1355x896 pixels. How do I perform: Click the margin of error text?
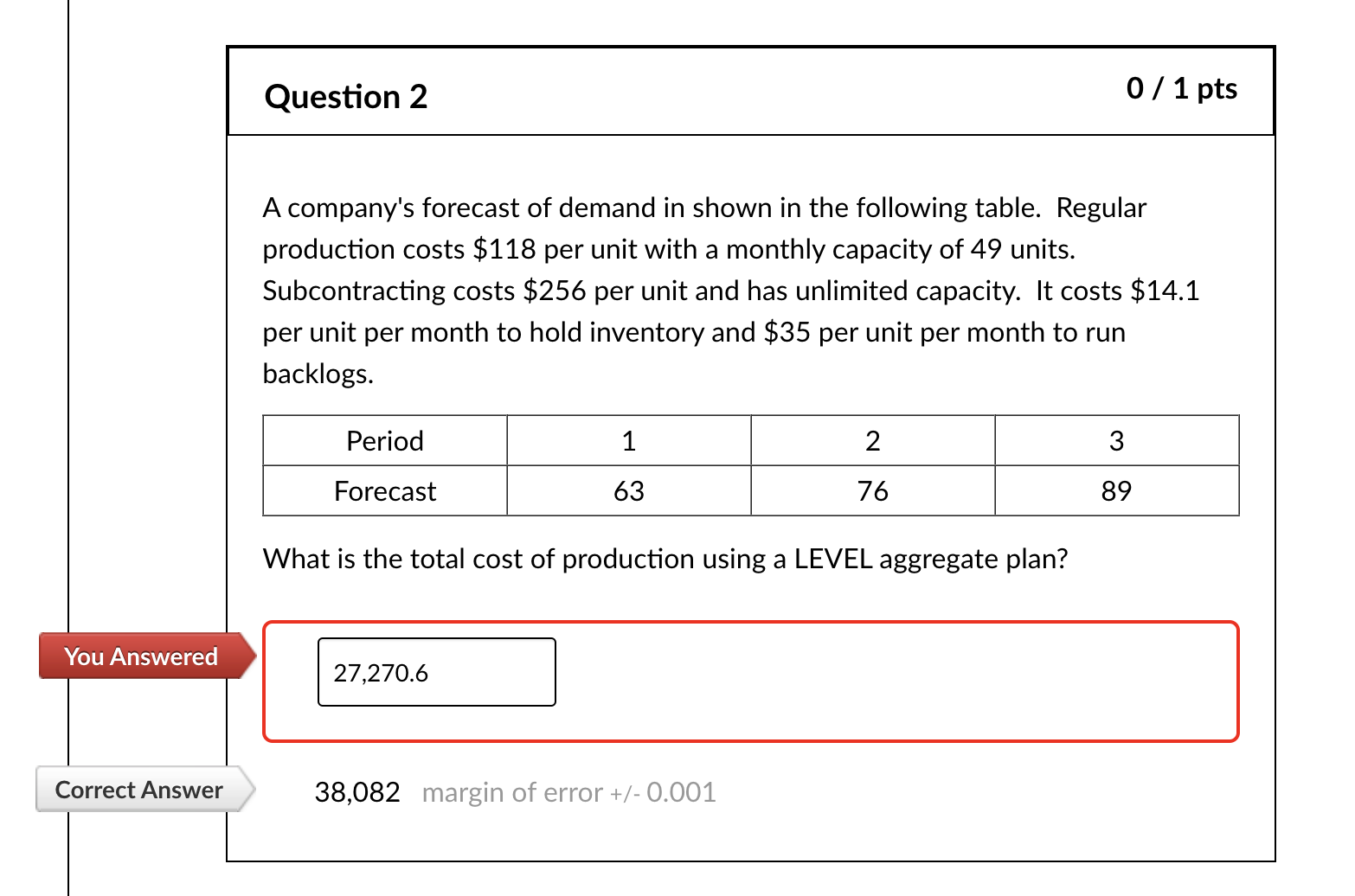pos(568,792)
